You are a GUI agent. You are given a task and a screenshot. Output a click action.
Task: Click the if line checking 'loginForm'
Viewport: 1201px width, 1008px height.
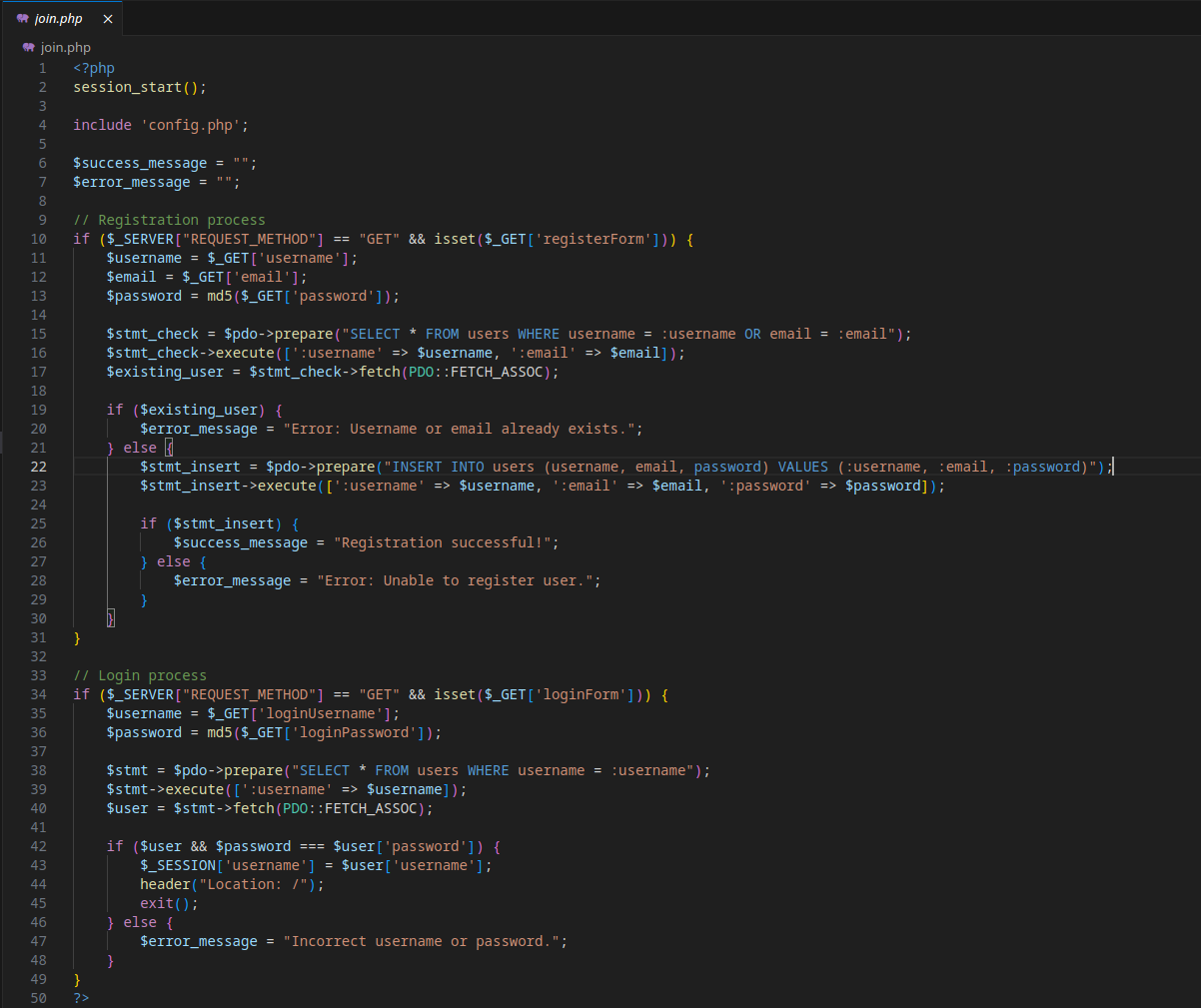[371, 694]
